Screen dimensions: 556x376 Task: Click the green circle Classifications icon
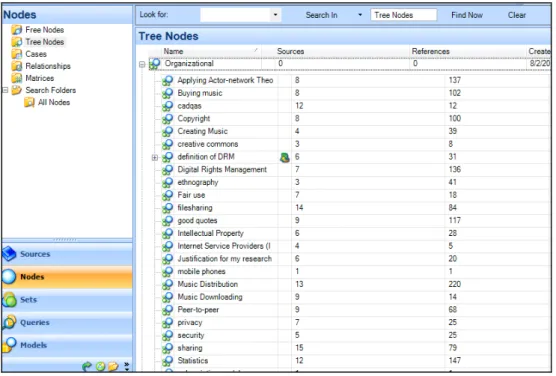tap(101, 366)
